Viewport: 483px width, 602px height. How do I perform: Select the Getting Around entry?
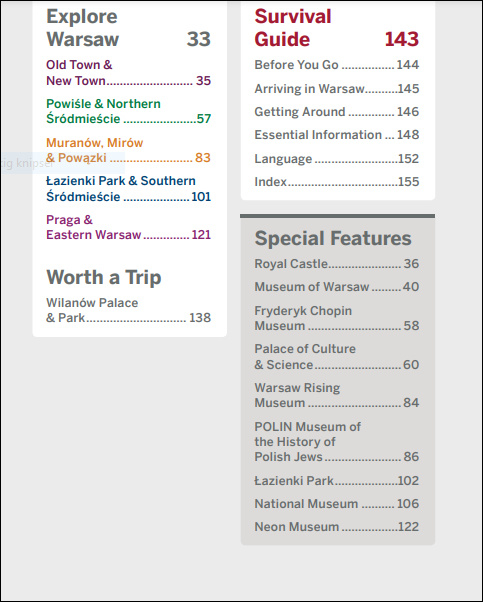click(x=336, y=112)
